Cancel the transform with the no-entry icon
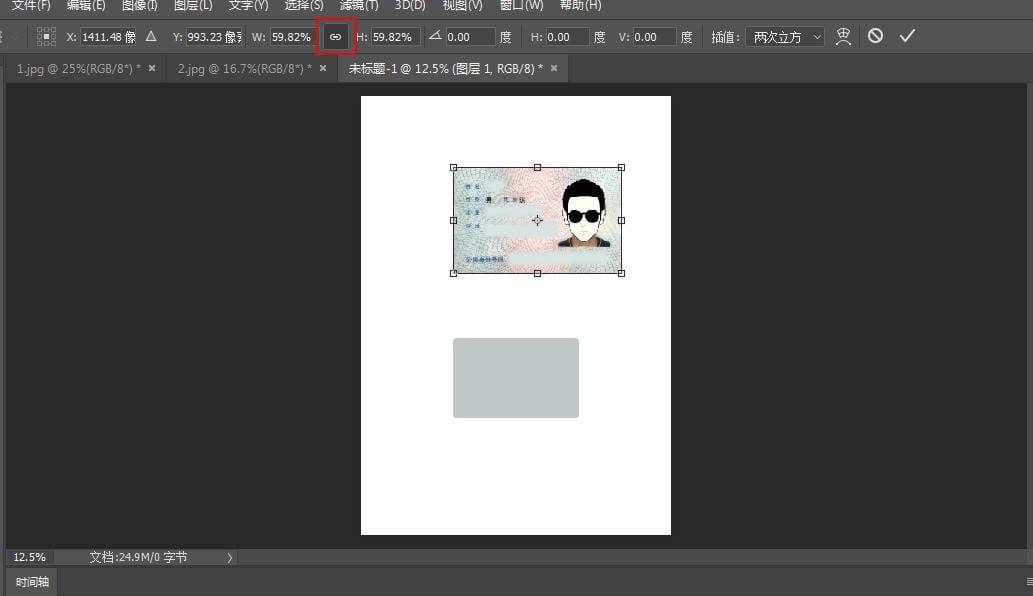 [x=875, y=36]
